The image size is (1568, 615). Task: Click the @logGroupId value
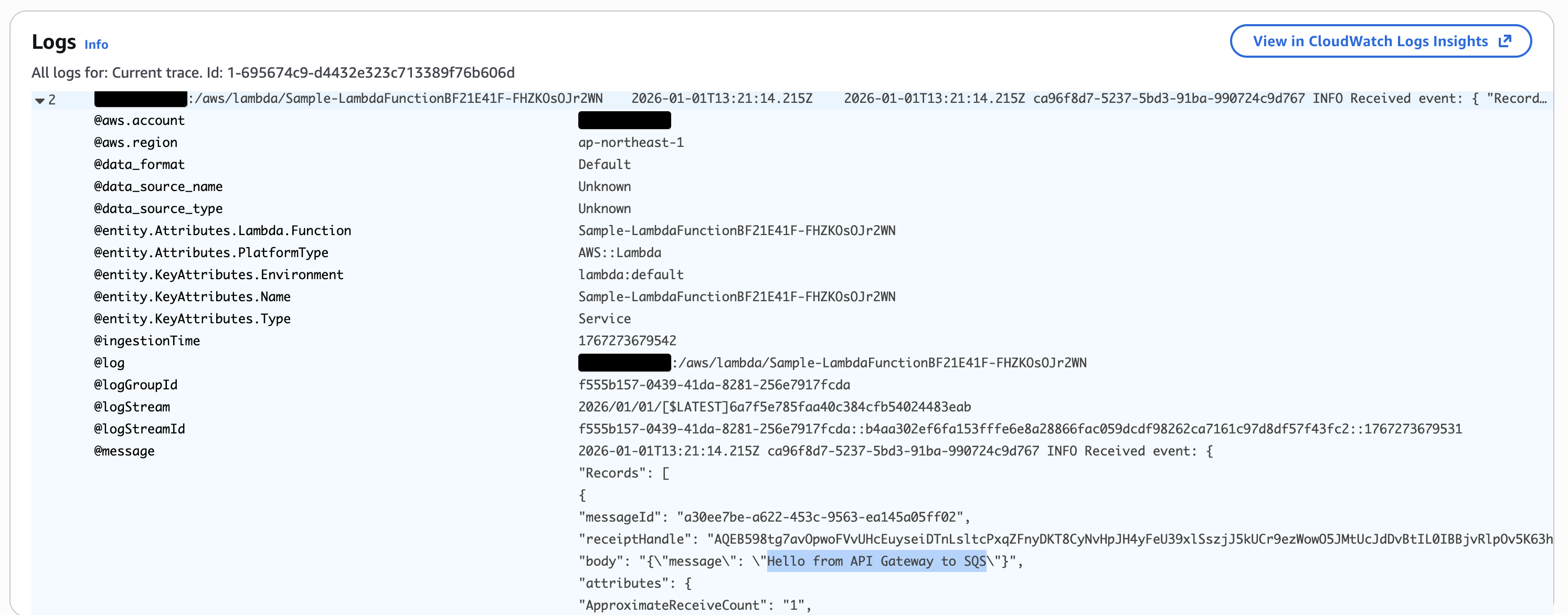pos(714,385)
